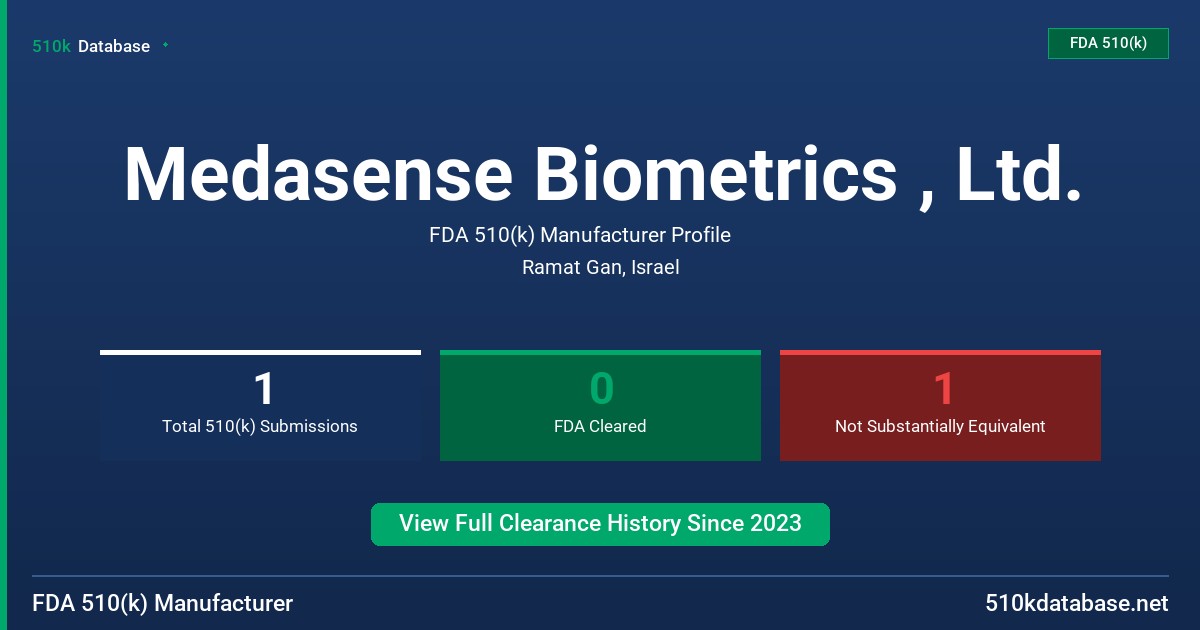This screenshot has height=630, width=1200.
Task: Click View Full Clearance History Since 2023
Action: 600,524
